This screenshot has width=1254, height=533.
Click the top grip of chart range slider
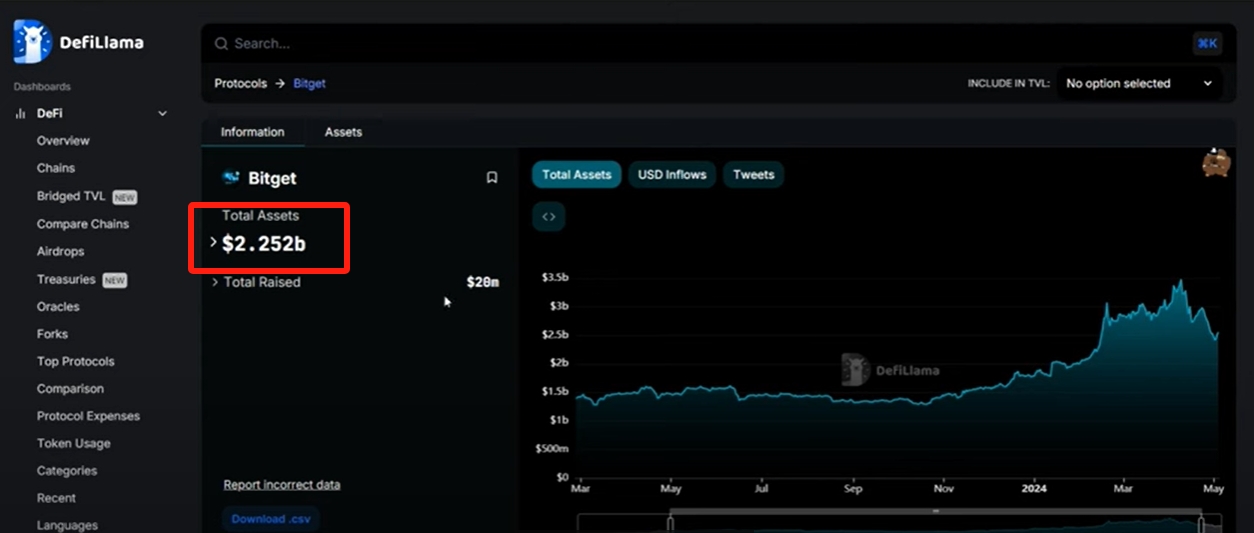click(936, 511)
